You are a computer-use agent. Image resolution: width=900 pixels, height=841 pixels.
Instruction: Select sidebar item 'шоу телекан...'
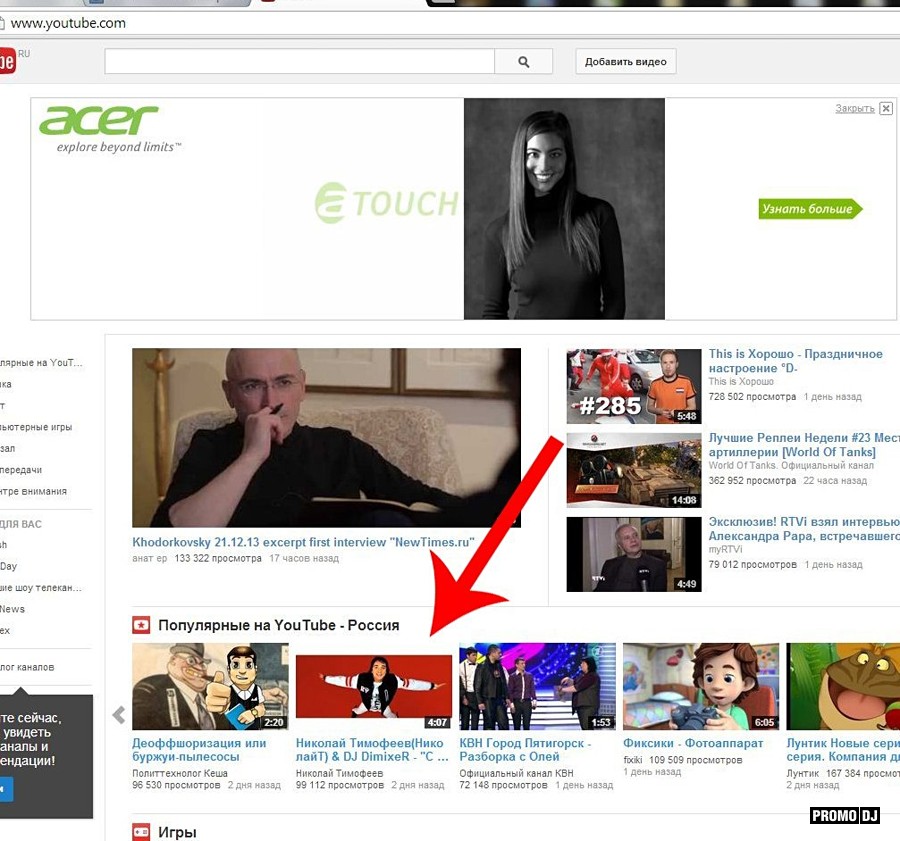point(41,587)
